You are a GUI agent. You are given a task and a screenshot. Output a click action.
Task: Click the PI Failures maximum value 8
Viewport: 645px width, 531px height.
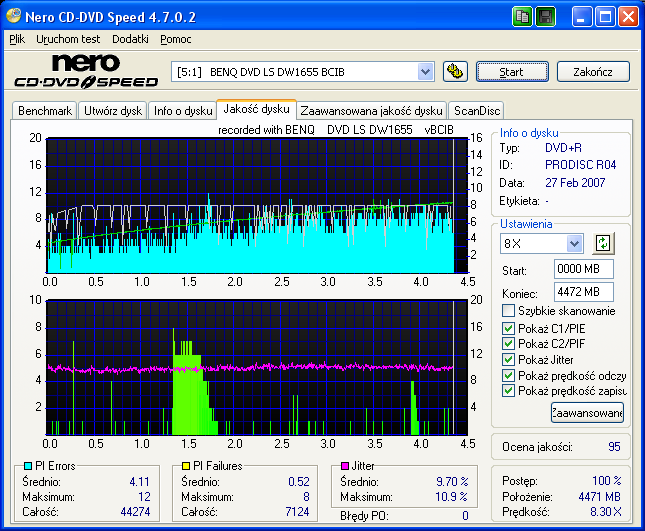click(x=306, y=497)
